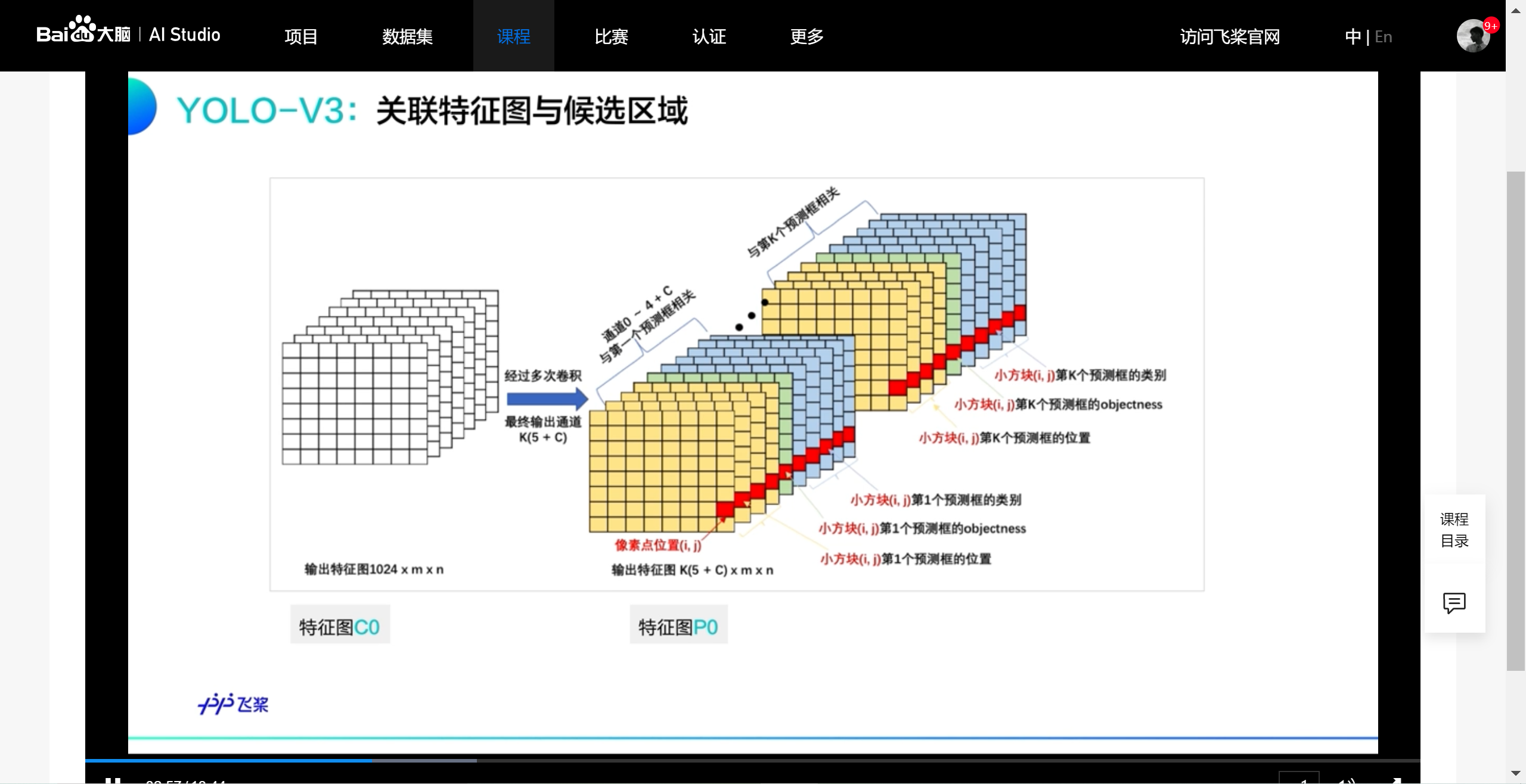Image resolution: width=1526 pixels, height=784 pixels.
Task: Open the 更多 menu
Action: click(x=807, y=37)
